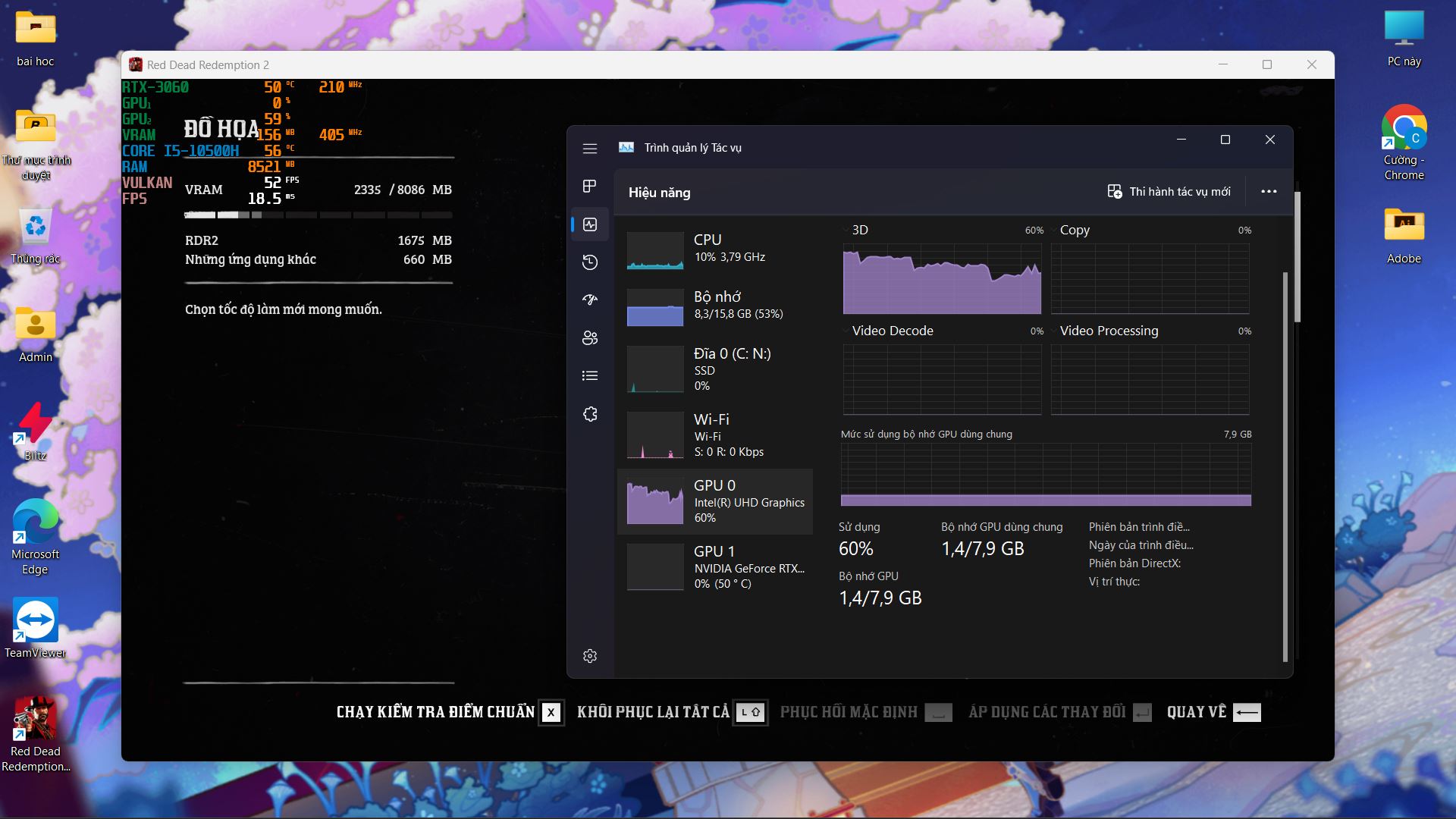Open the Admin user folder icon

point(35,334)
